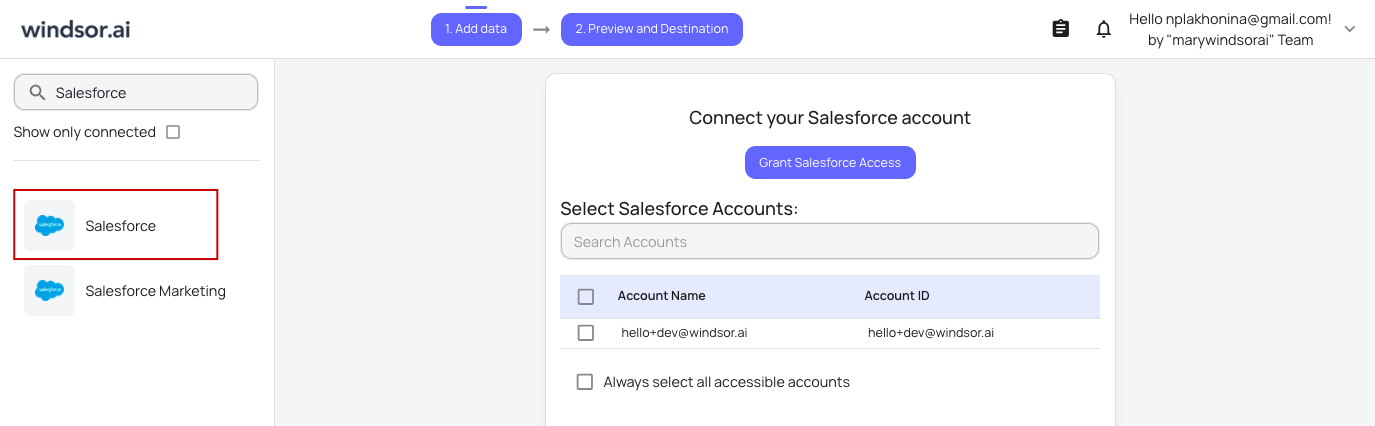Click the Connect your Salesforce account heading

tap(830, 118)
